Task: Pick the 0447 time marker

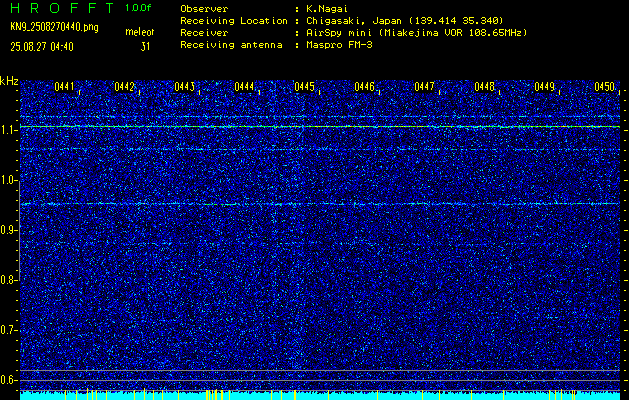Action: [x=424, y=87]
